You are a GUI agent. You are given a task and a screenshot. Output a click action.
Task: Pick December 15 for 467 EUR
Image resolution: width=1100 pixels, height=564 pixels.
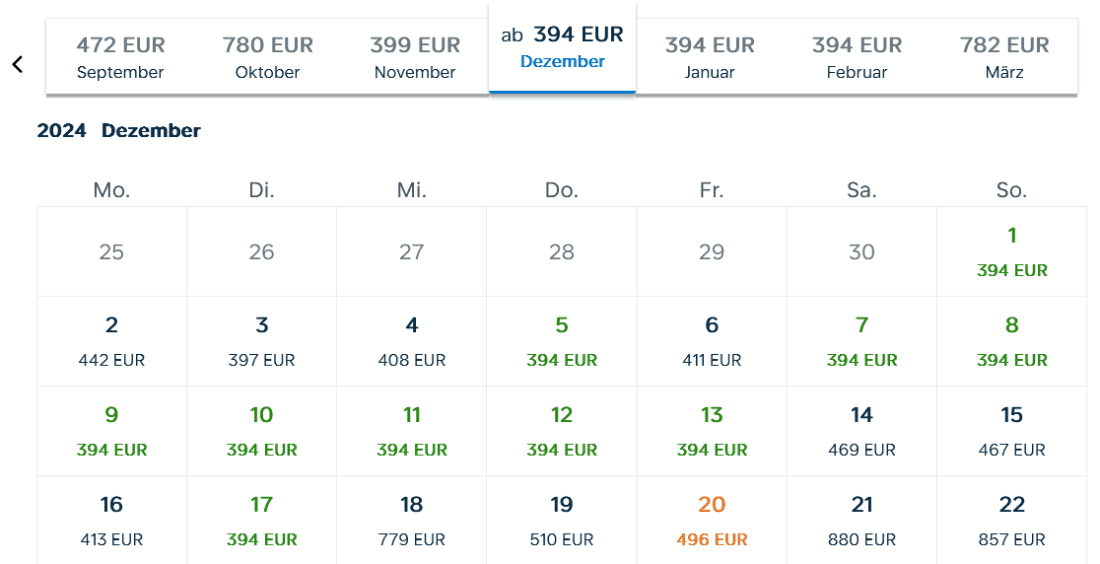pyautogui.click(x=1012, y=431)
